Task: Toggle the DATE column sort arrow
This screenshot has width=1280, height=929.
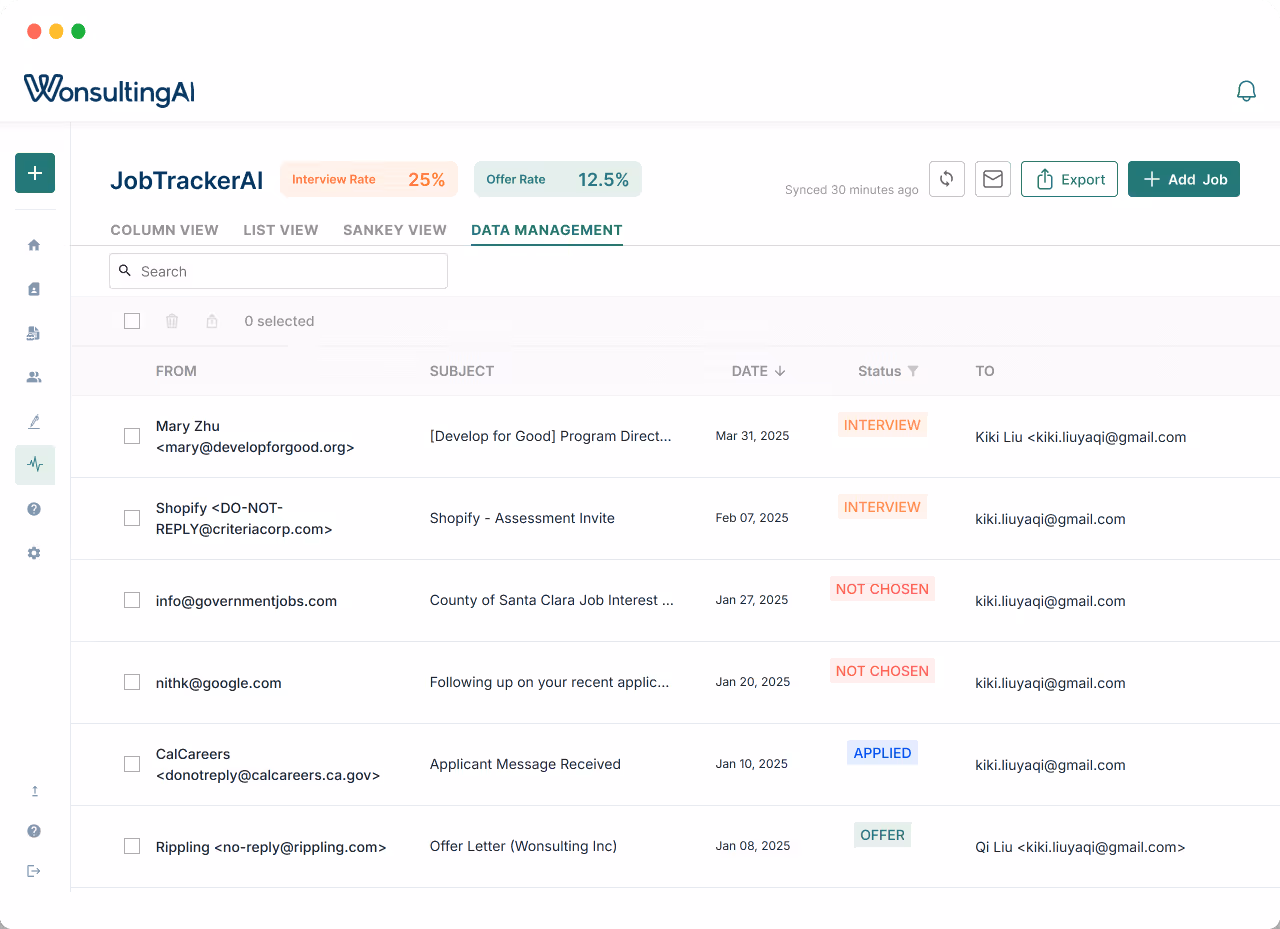Action: [780, 371]
